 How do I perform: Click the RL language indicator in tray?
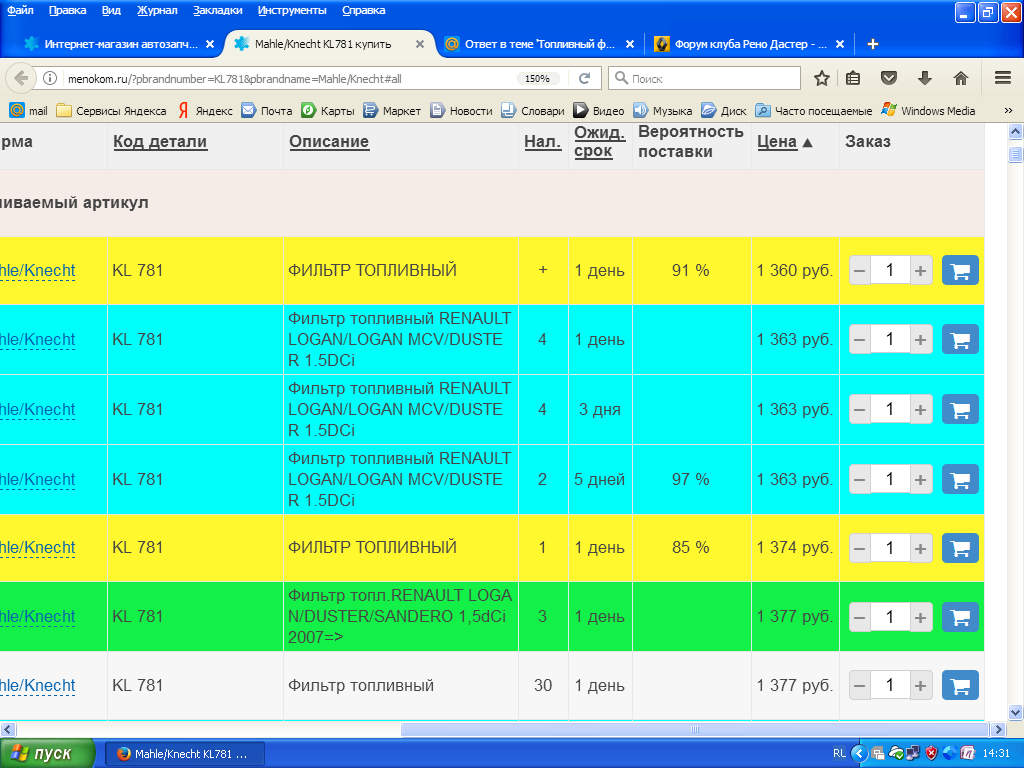(x=839, y=754)
